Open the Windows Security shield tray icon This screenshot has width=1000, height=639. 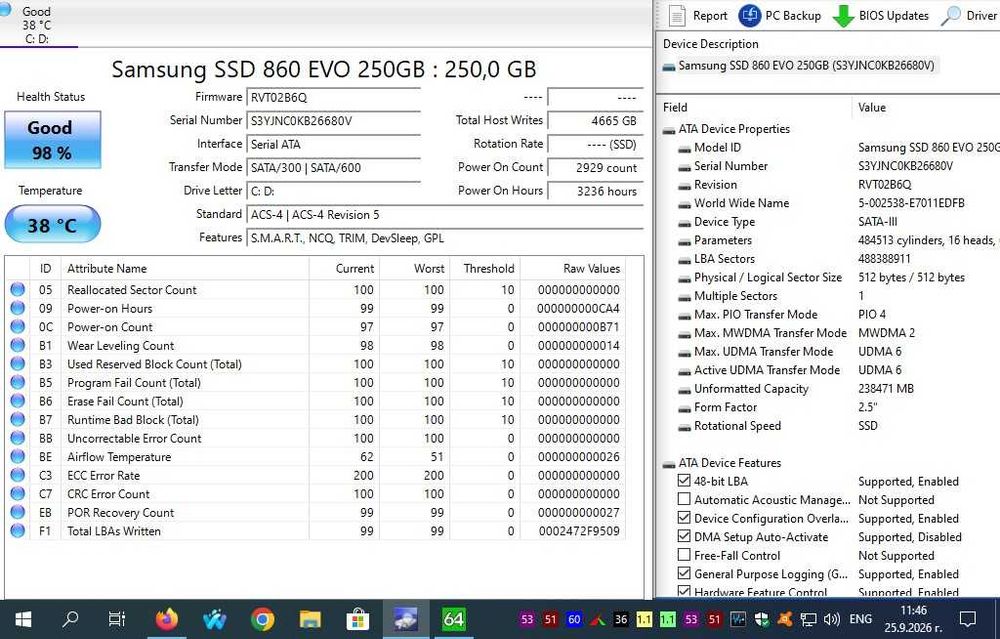click(x=761, y=619)
